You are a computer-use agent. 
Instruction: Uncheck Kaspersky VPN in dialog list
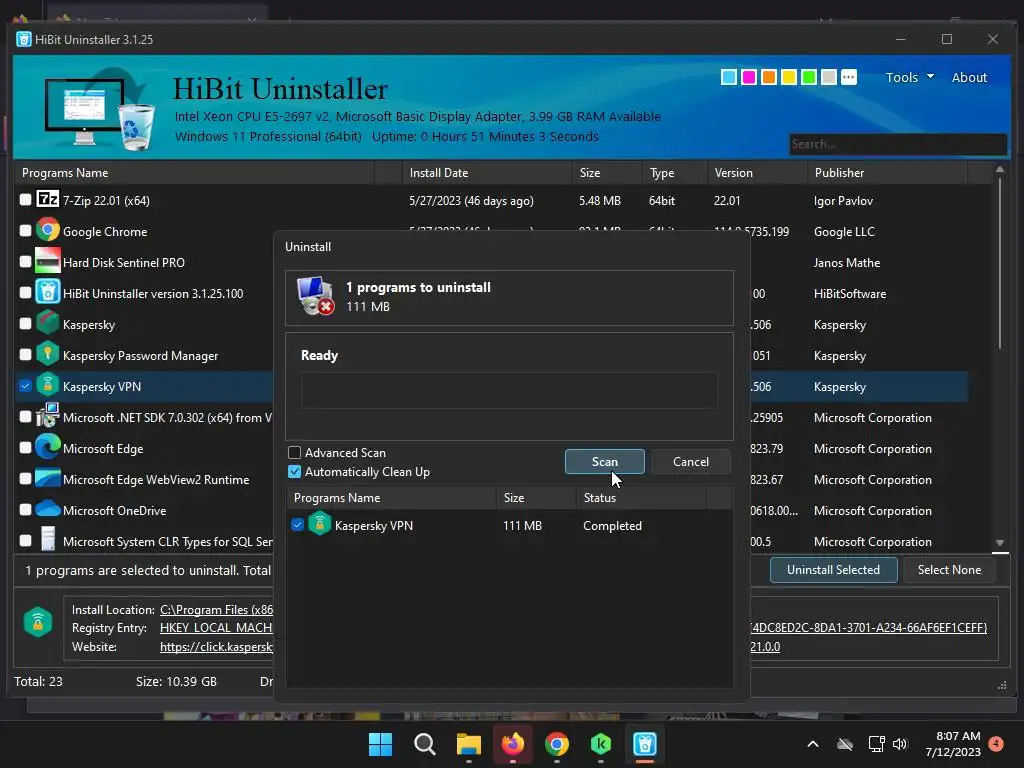pos(297,524)
